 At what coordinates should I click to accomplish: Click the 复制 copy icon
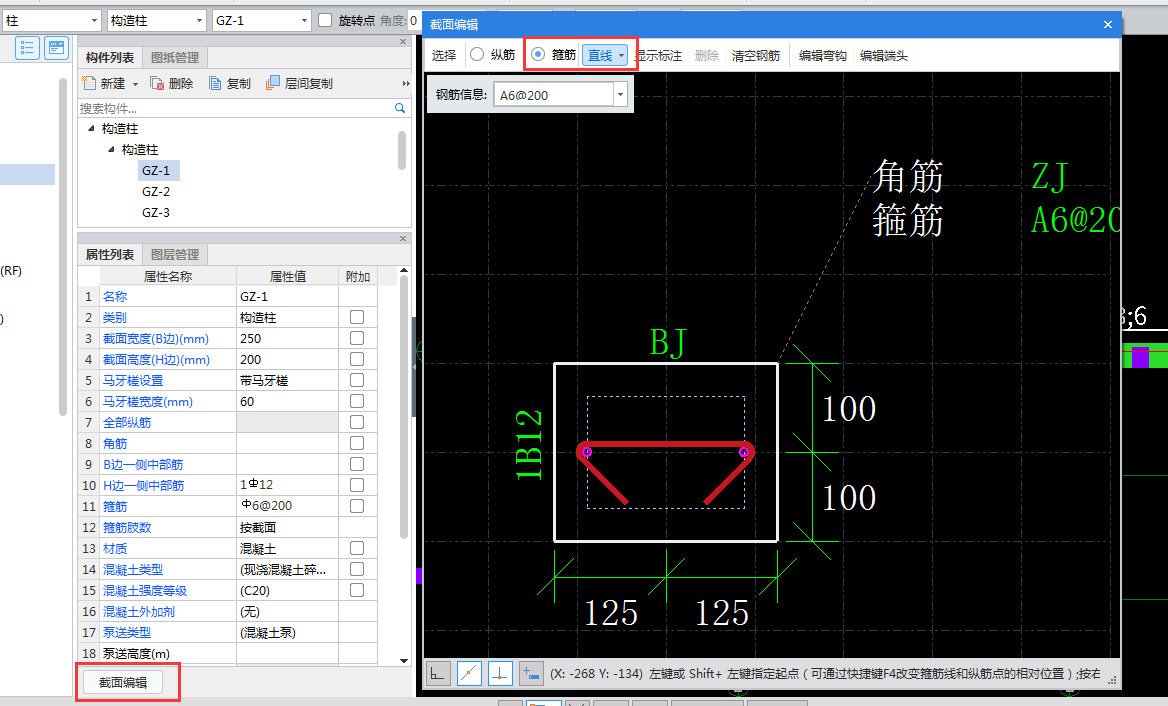[215, 83]
